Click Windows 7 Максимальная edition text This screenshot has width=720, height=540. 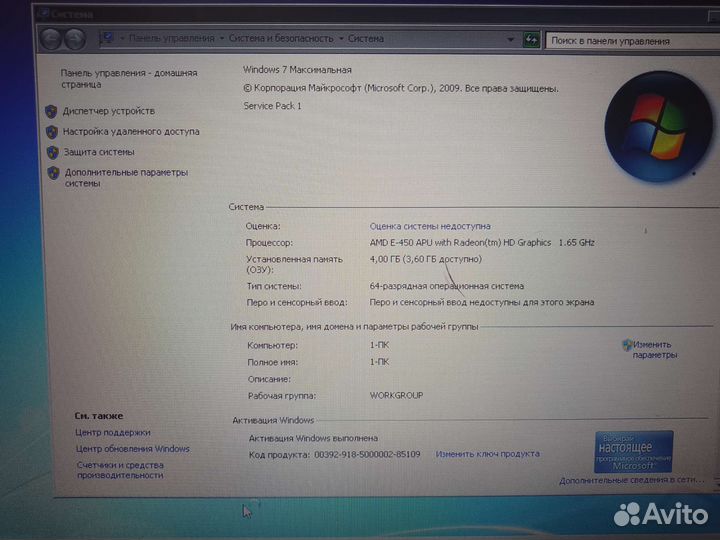tap(297, 70)
